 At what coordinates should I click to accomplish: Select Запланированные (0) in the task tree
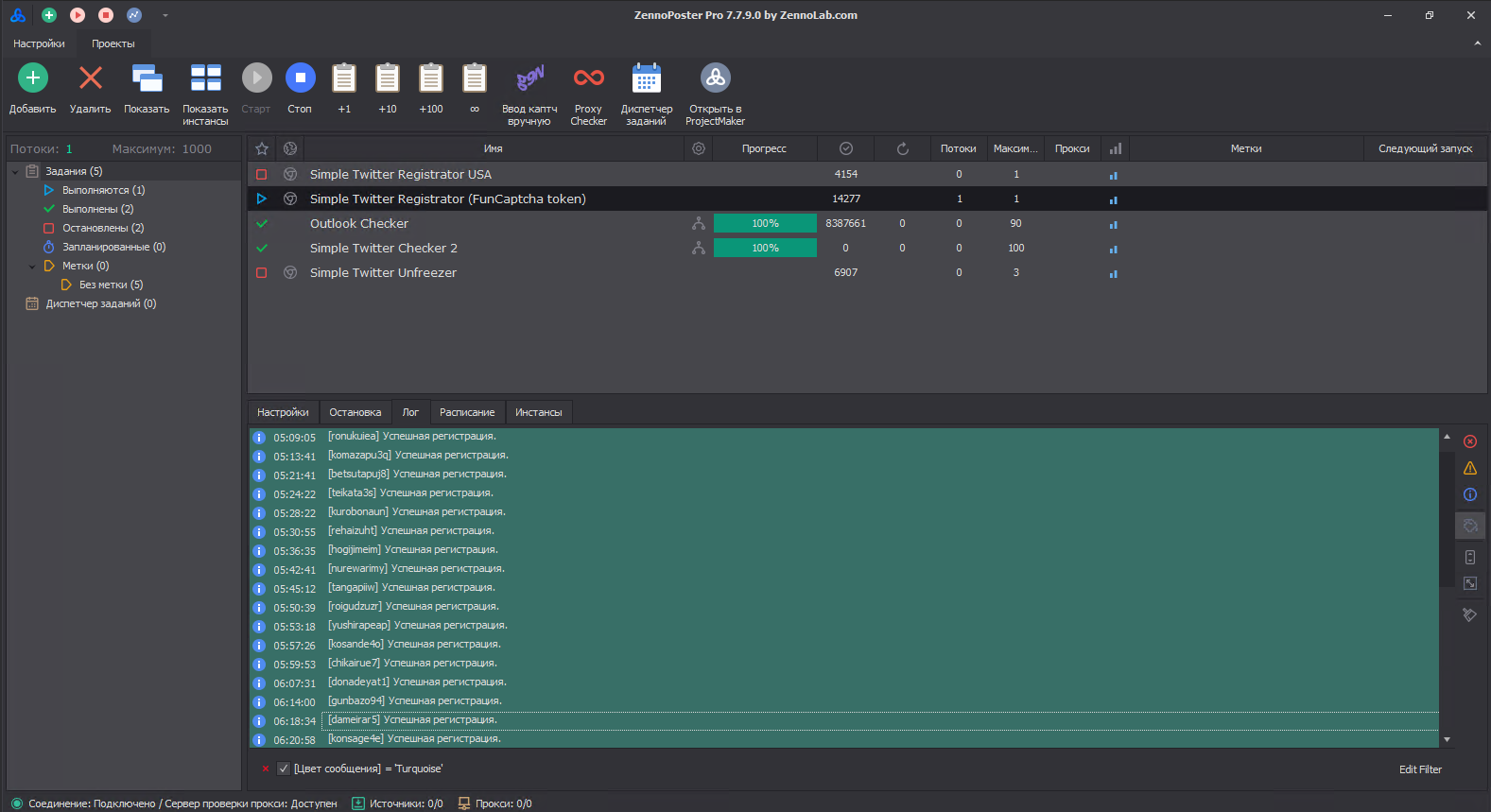(113, 247)
